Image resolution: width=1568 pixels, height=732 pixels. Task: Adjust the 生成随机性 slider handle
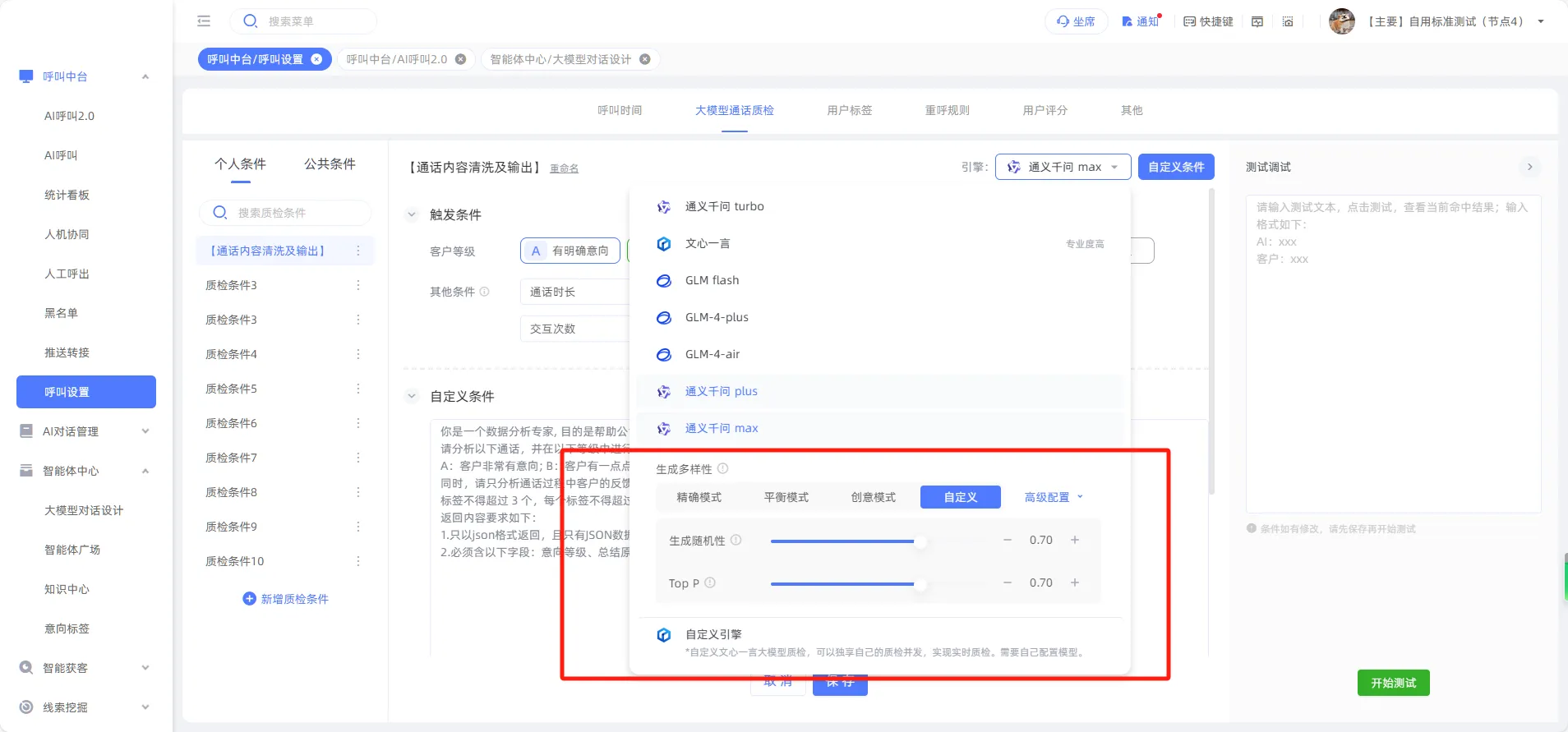(x=920, y=541)
